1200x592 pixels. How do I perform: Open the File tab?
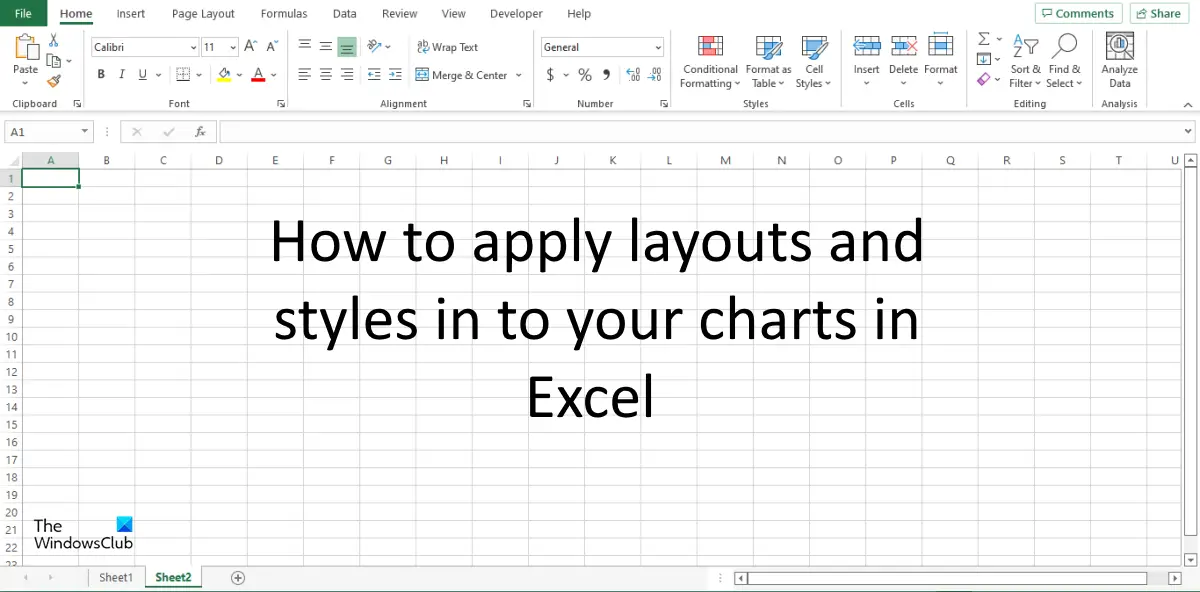click(23, 14)
